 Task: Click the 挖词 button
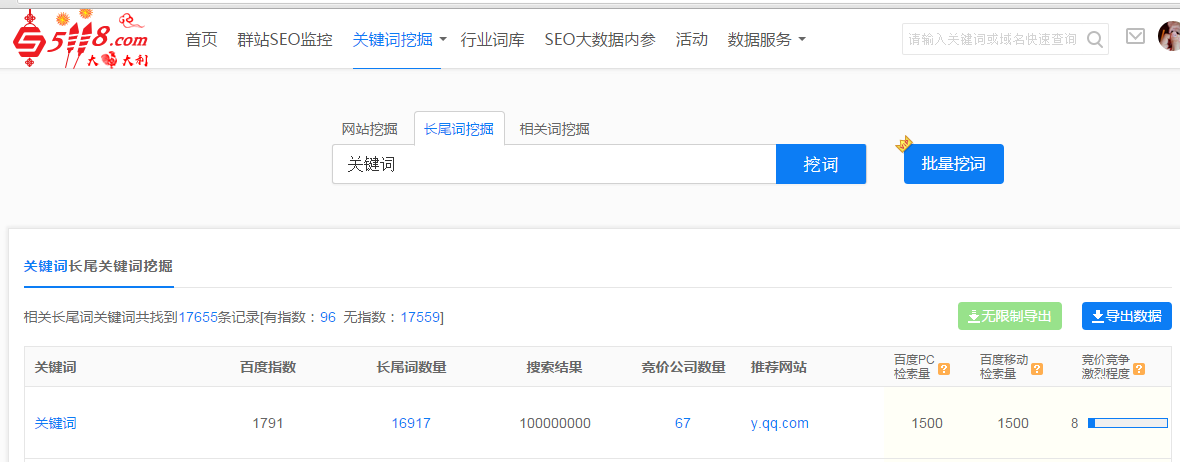tap(821, 164)
